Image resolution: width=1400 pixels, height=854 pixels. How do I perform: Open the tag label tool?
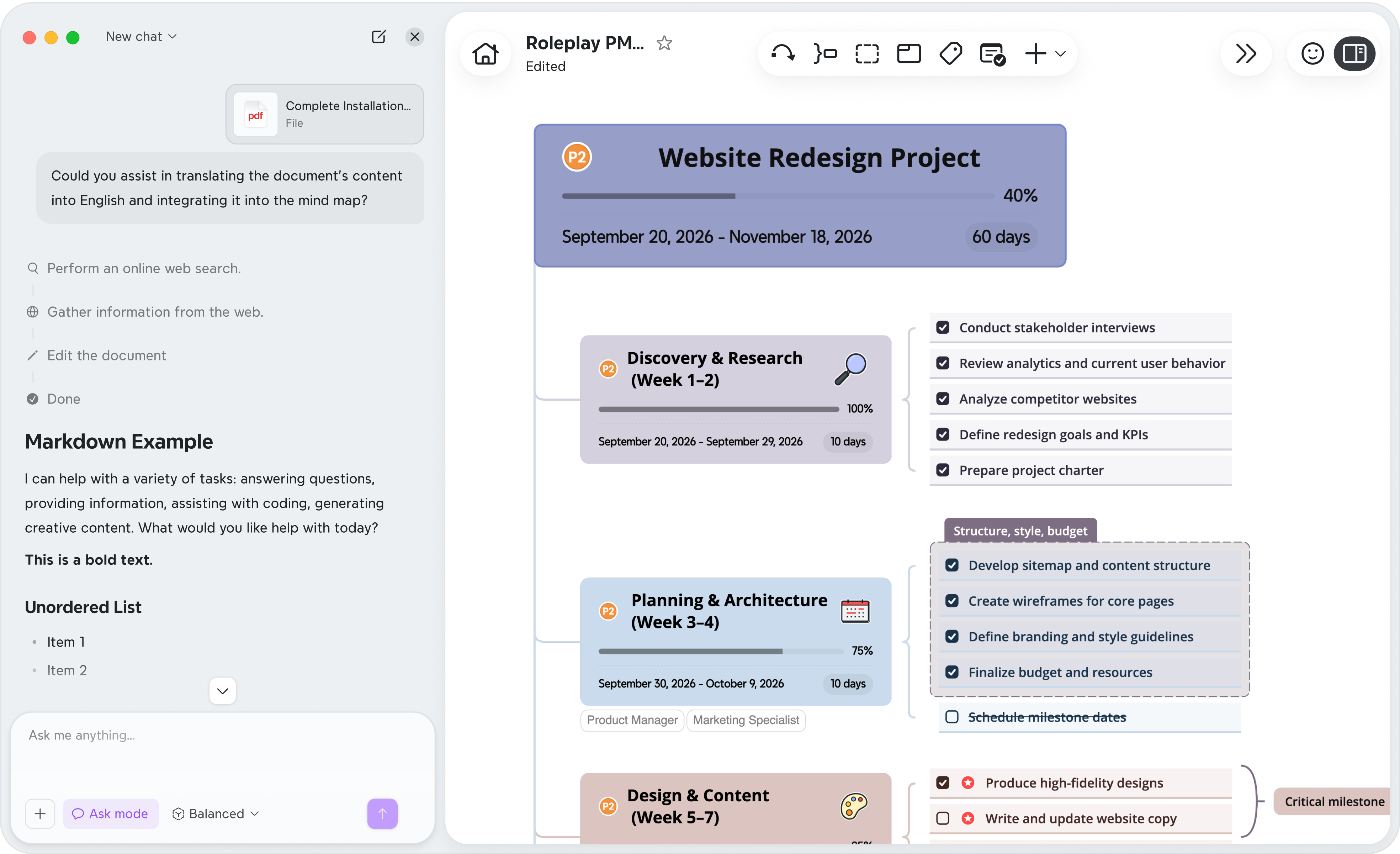950,53
